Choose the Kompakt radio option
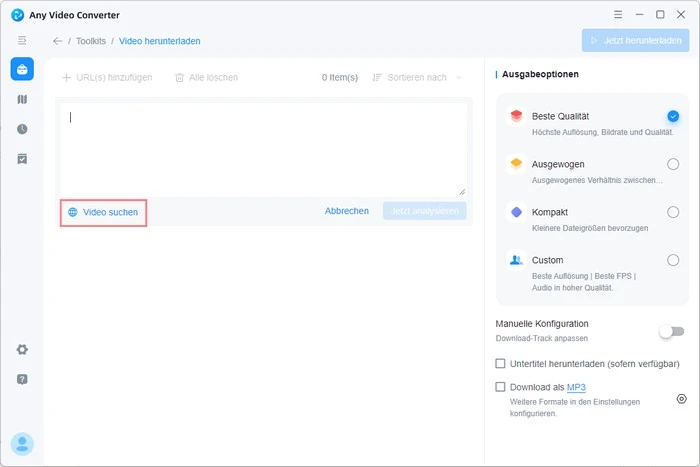The image size is (700, 467). (673, 212)
